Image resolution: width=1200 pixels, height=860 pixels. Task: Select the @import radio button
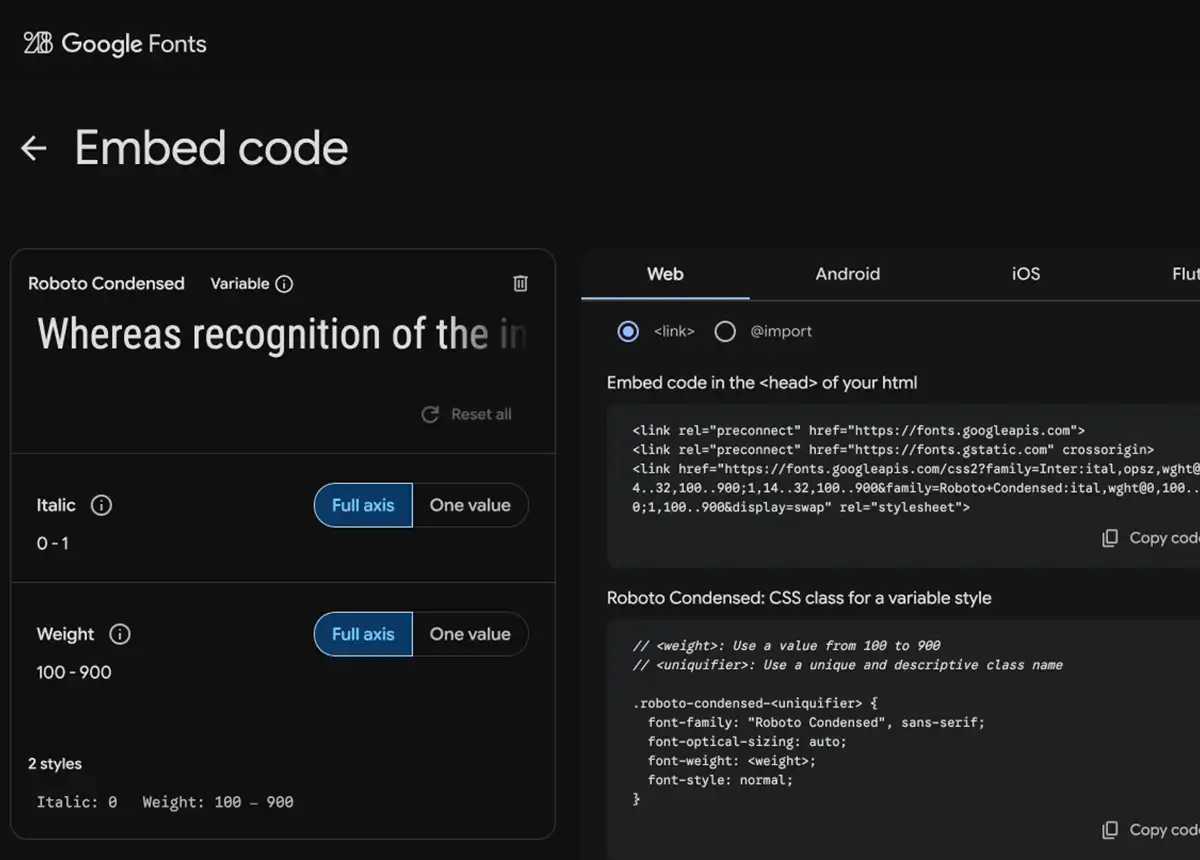coord(725,332)
